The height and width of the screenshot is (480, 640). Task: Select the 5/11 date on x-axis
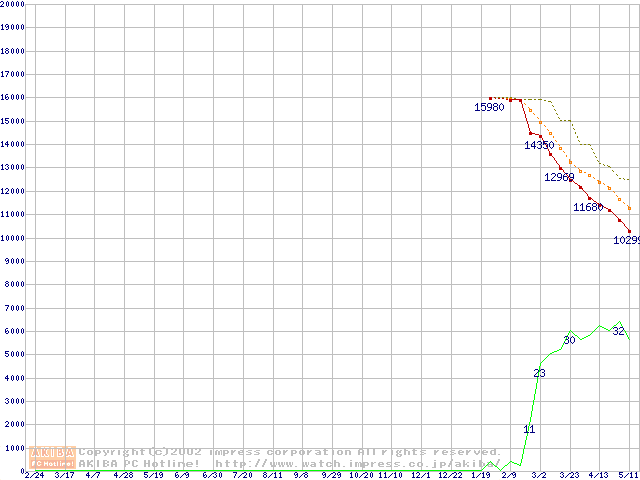(627, 475)
